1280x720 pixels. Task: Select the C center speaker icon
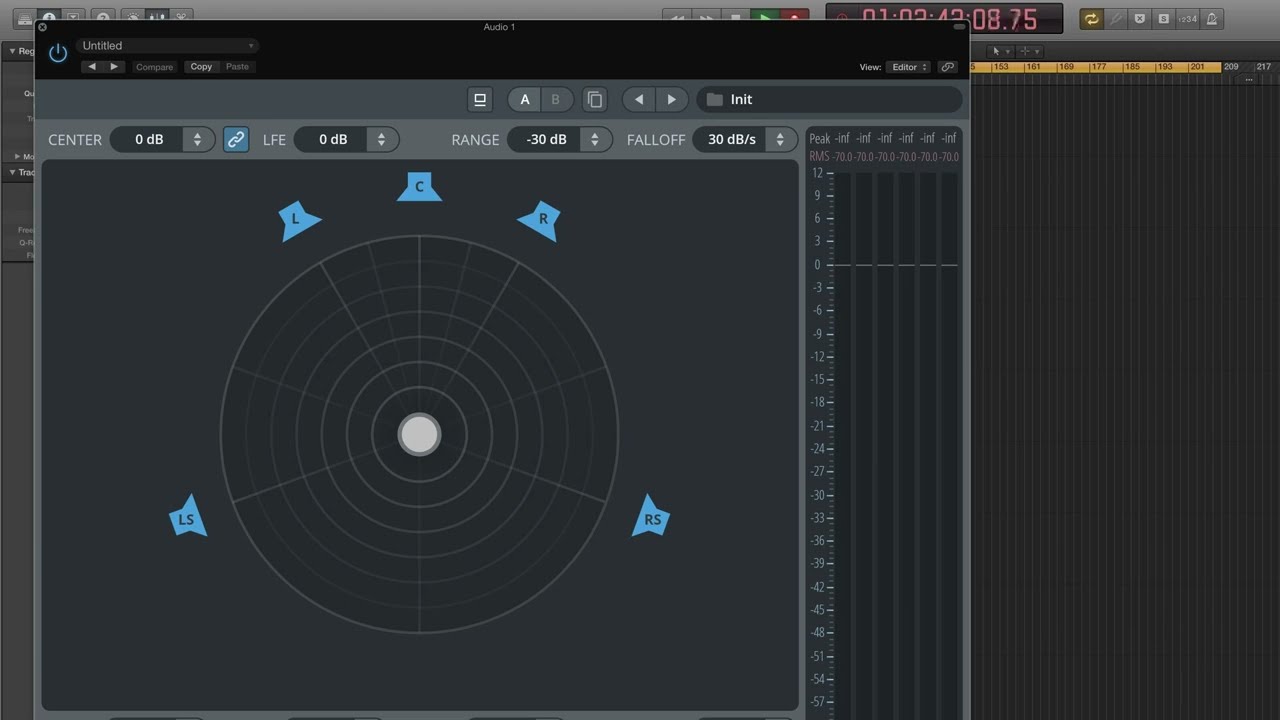(x=419, y=186)
